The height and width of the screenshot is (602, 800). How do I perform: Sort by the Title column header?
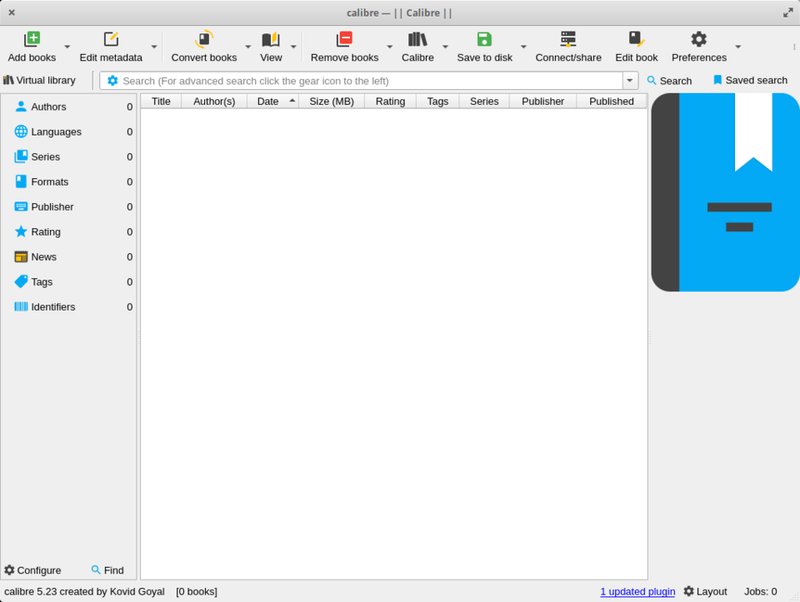click(x=161, y=101)
